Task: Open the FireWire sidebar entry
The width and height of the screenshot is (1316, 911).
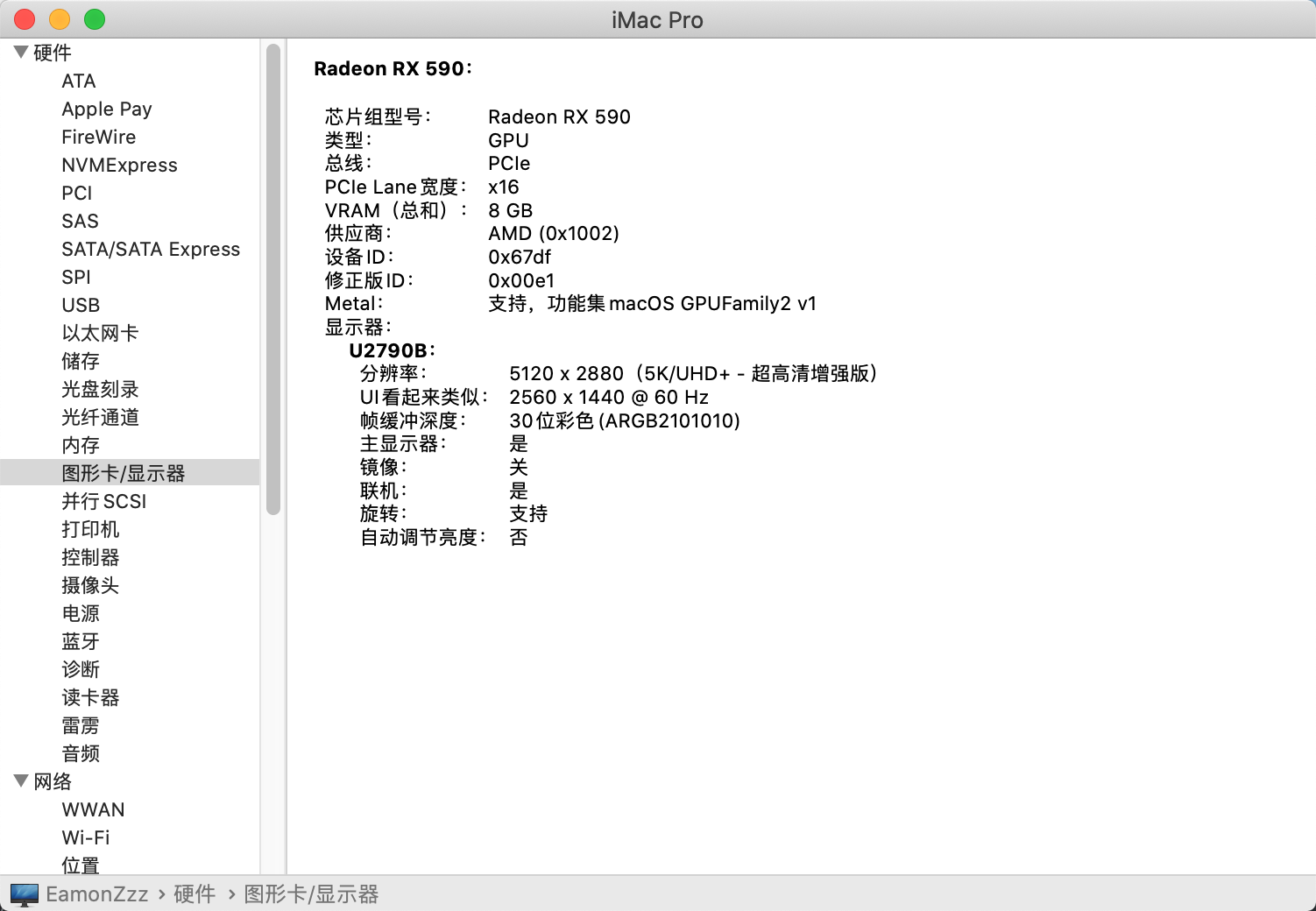Action: point(99,137)
